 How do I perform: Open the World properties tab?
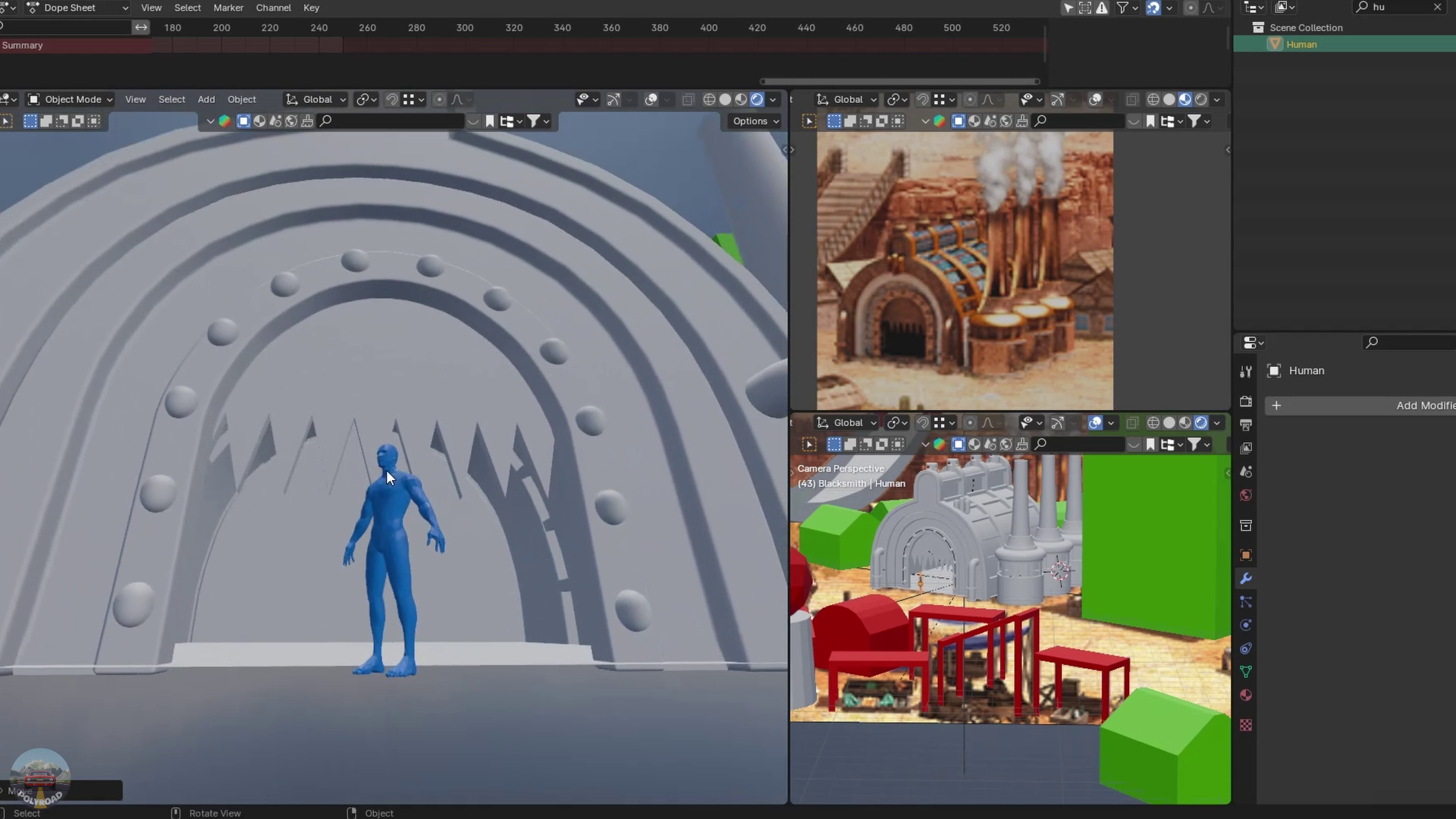(1245, 495)
